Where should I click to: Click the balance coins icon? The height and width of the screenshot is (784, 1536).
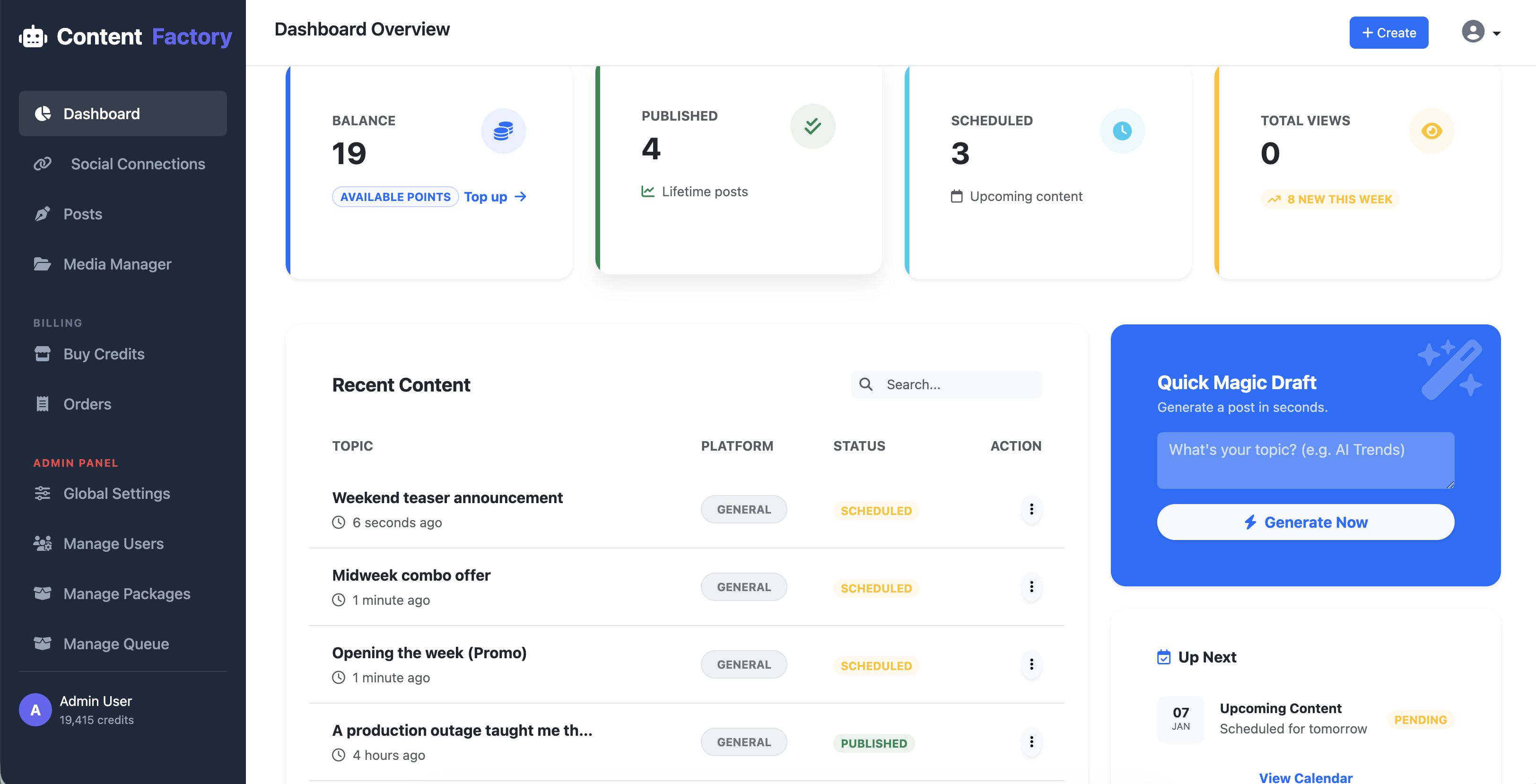point(503,131)
